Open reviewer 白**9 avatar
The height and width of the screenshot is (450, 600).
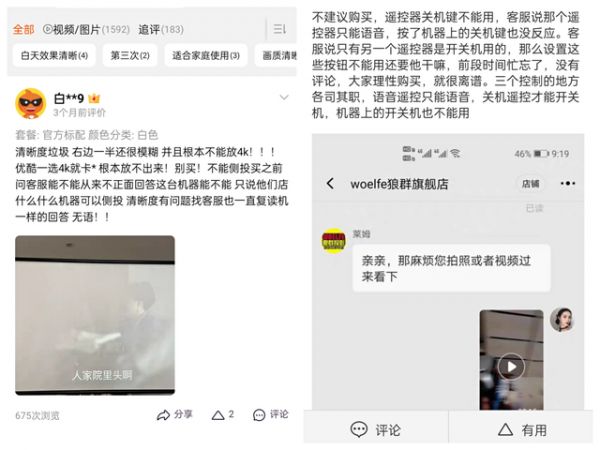(x=31, y=104)
